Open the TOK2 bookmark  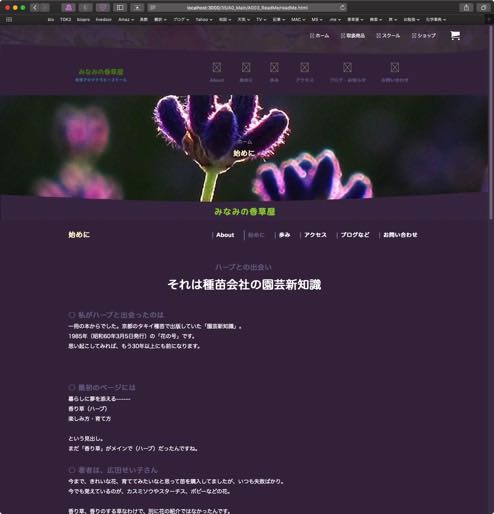[x=65, y=20]
